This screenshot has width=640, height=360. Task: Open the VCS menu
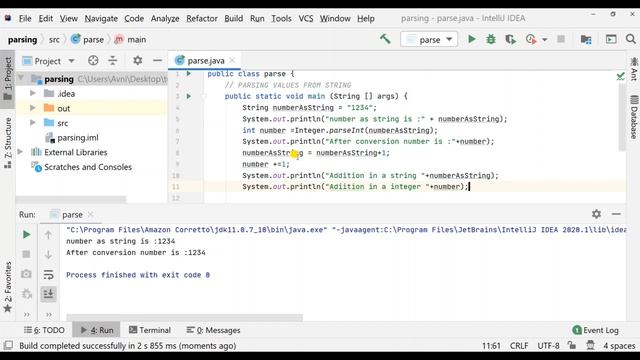click(306, 18)
